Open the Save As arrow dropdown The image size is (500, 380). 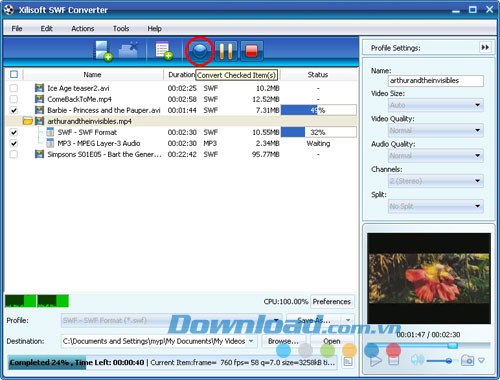click(x=348, y=320)
